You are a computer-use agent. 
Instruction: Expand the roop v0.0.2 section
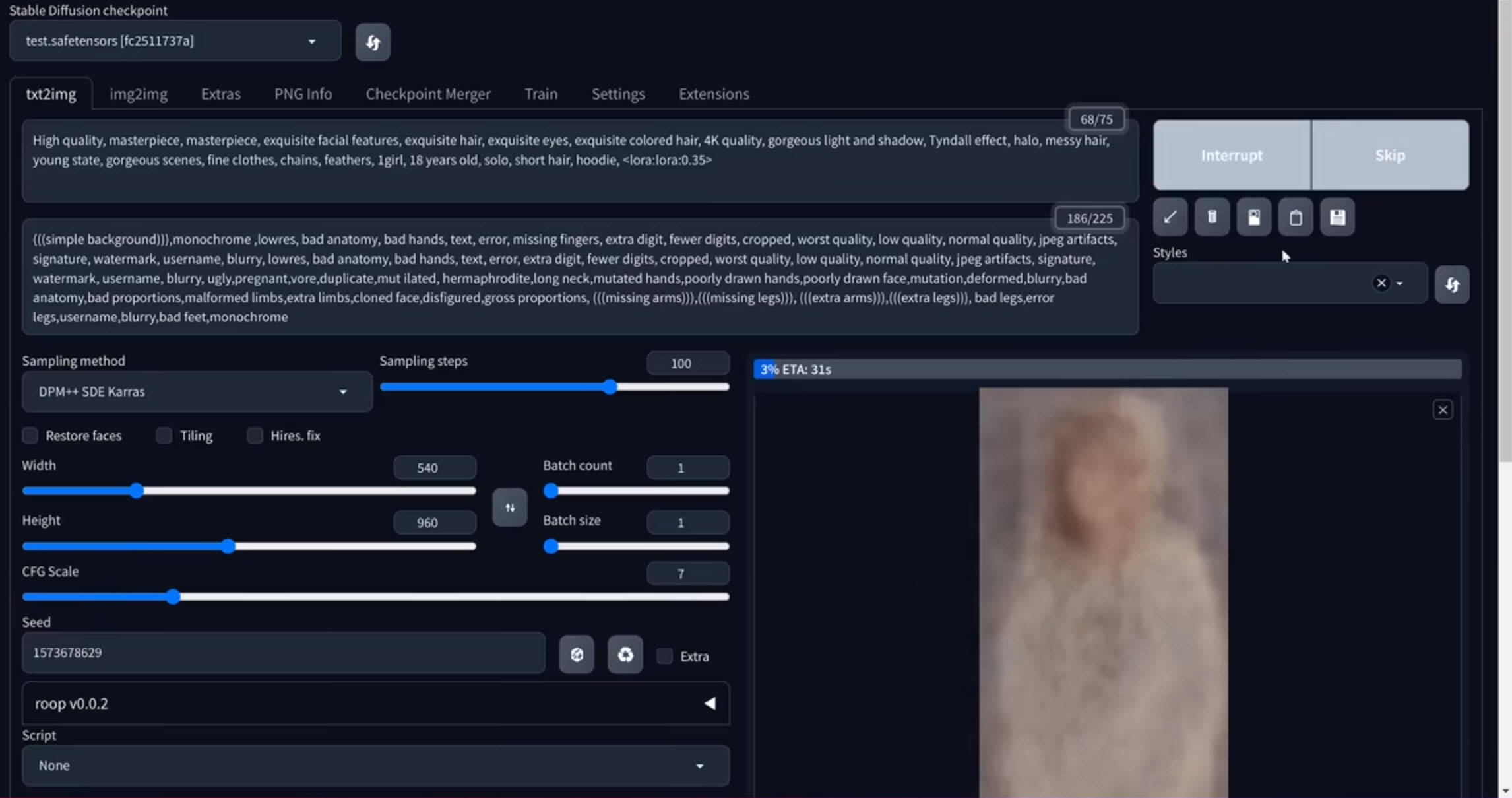coord(709,704)
